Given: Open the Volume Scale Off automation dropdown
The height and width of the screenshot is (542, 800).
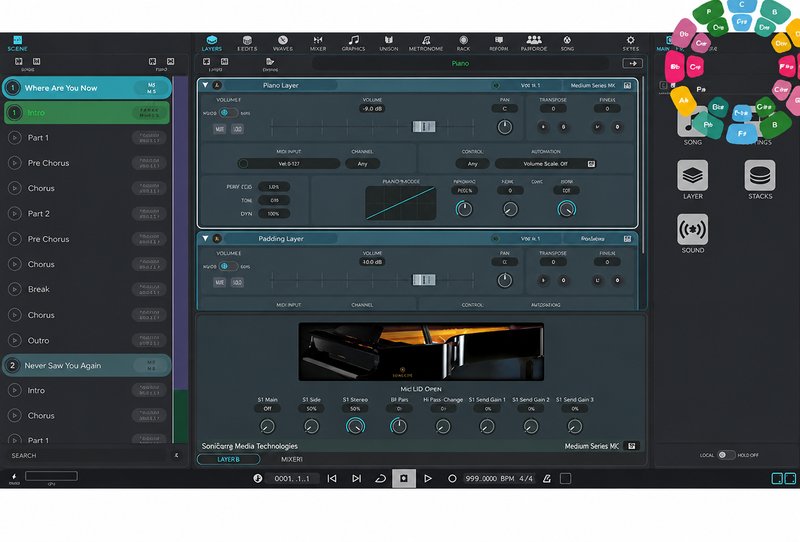Looking at the screenshot, I should (x=545, y=164).
